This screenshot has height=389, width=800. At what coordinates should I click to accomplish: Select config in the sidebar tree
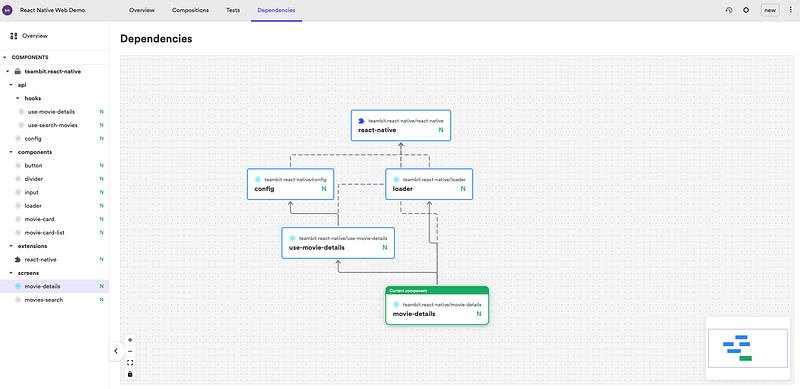point(54,138)
